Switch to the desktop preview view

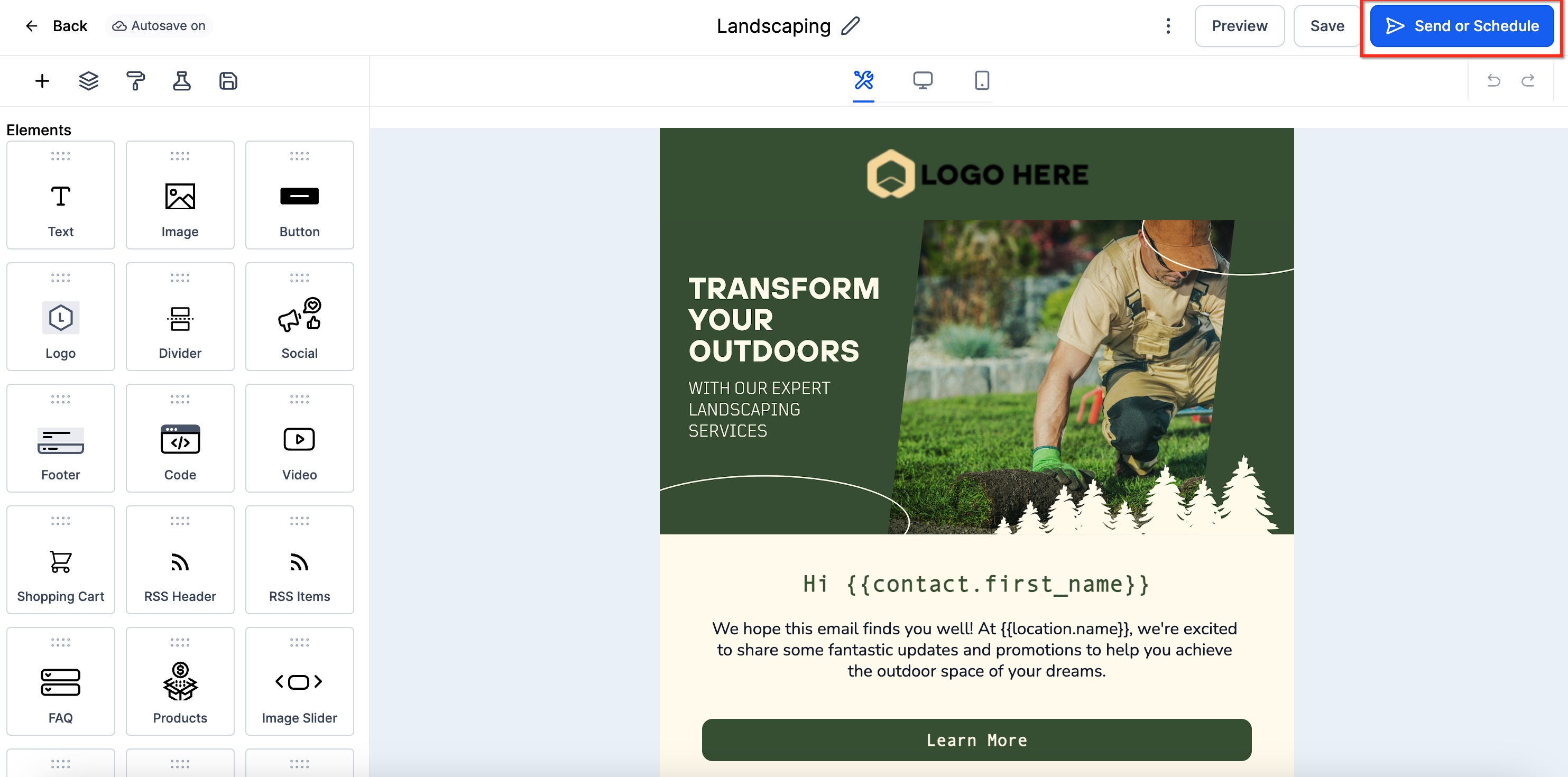click(x=922, y=81)
